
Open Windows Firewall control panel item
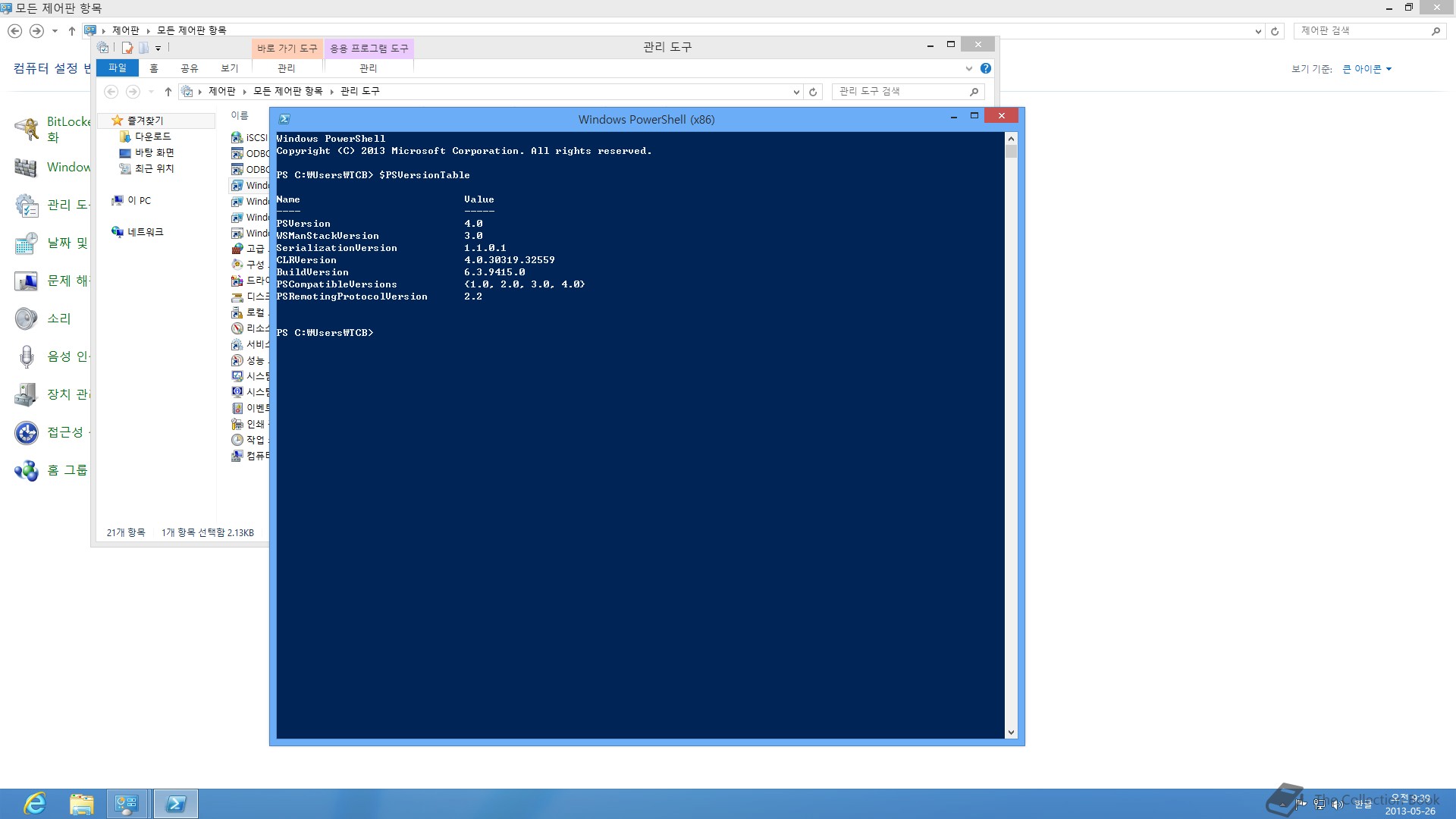52,168
